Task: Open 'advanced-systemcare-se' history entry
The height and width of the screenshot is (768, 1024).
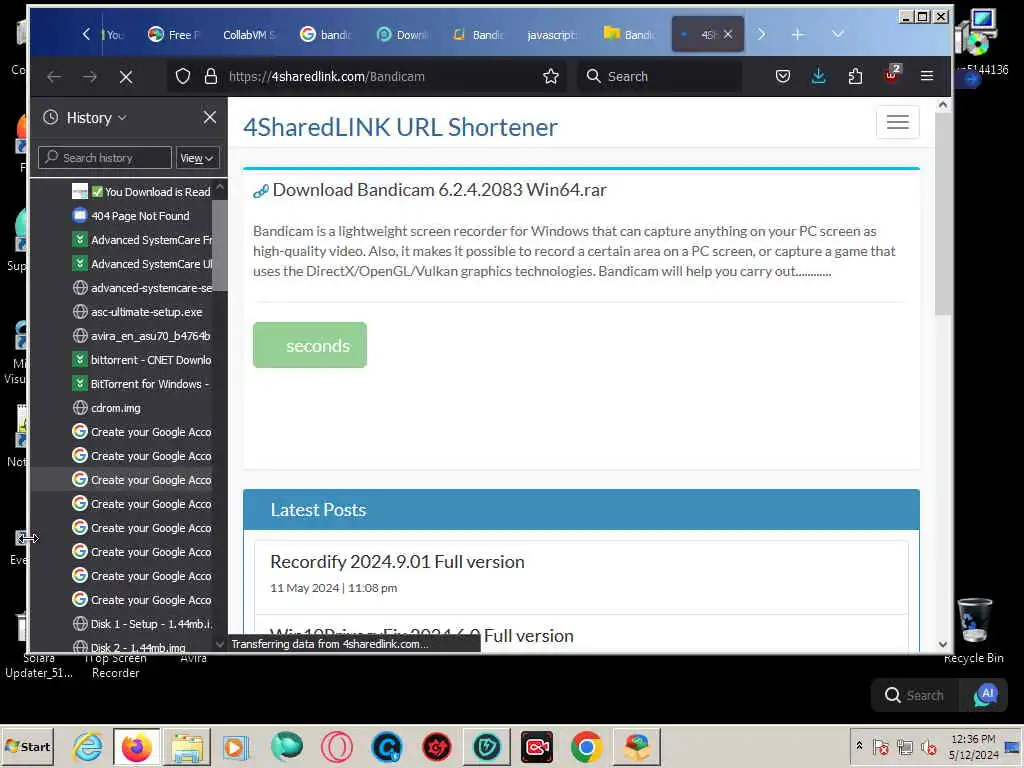Action: [x=140, y=288]
